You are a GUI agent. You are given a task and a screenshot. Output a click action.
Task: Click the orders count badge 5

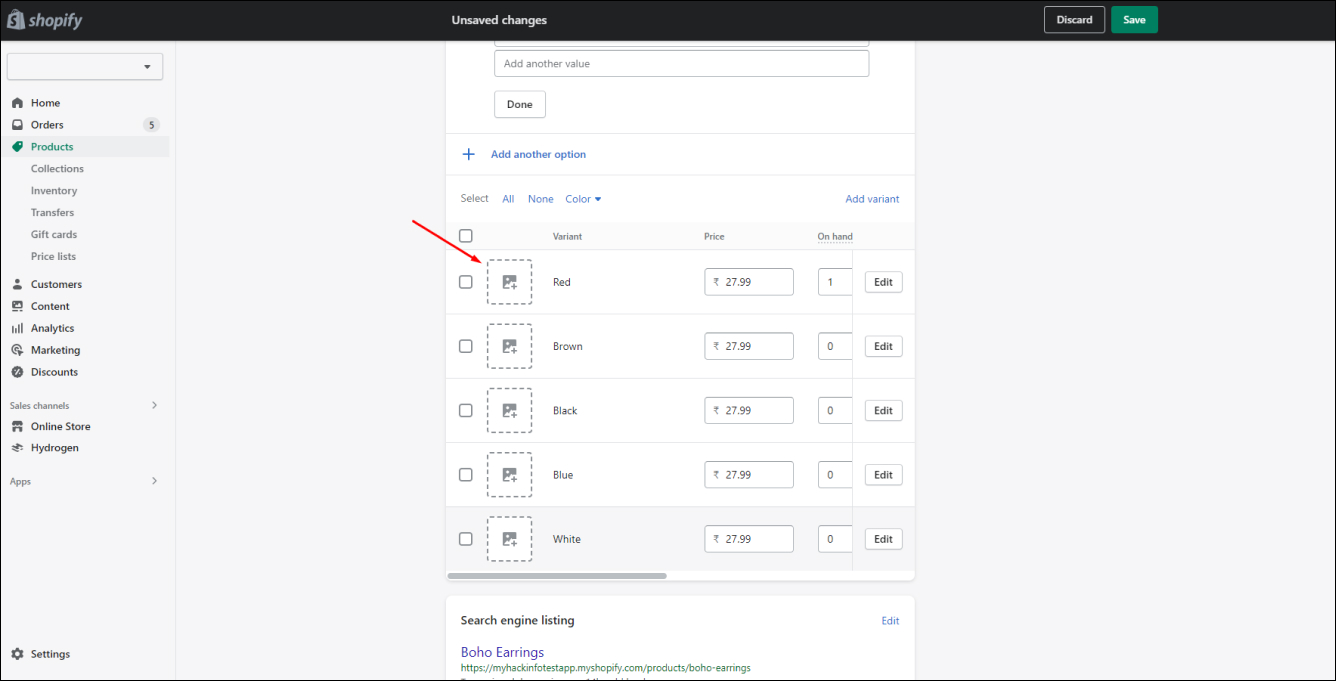(151, 125)
